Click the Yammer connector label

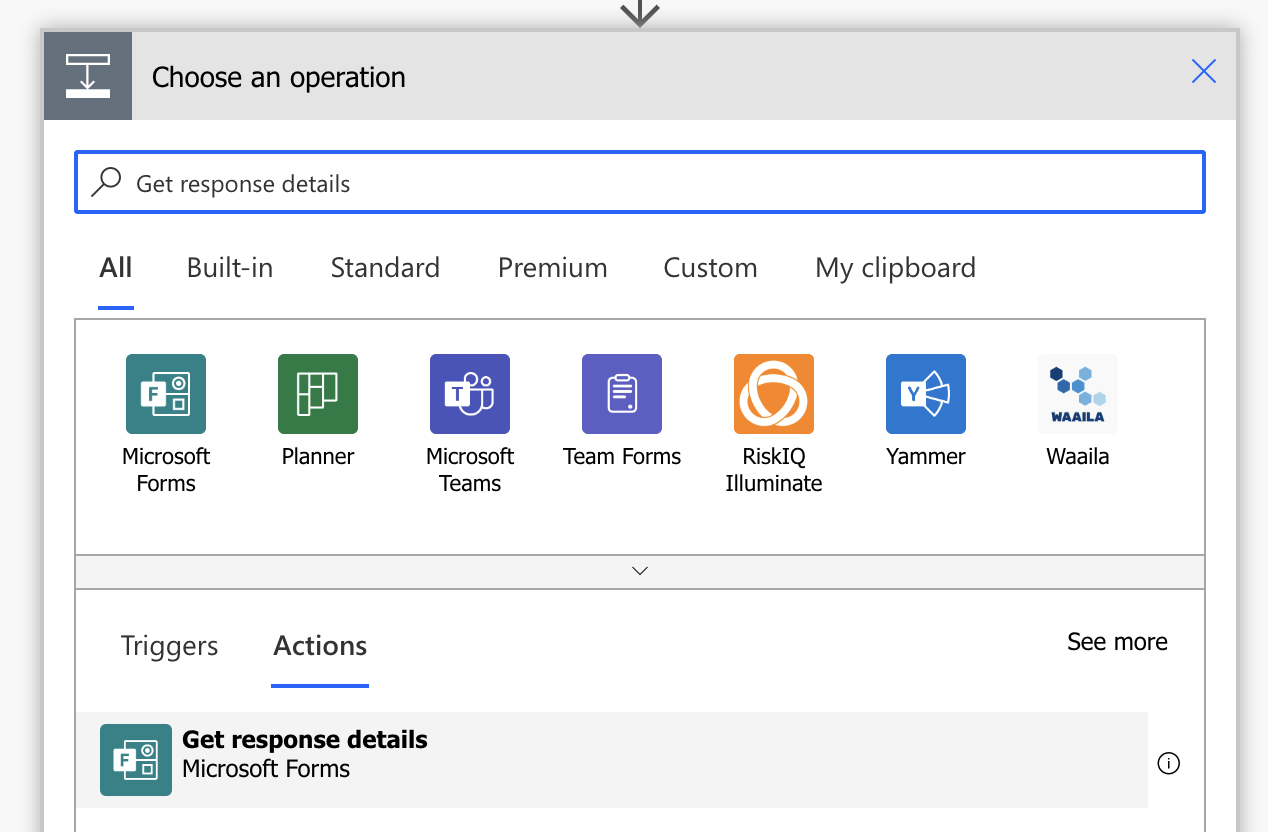(x=926, y=457)
